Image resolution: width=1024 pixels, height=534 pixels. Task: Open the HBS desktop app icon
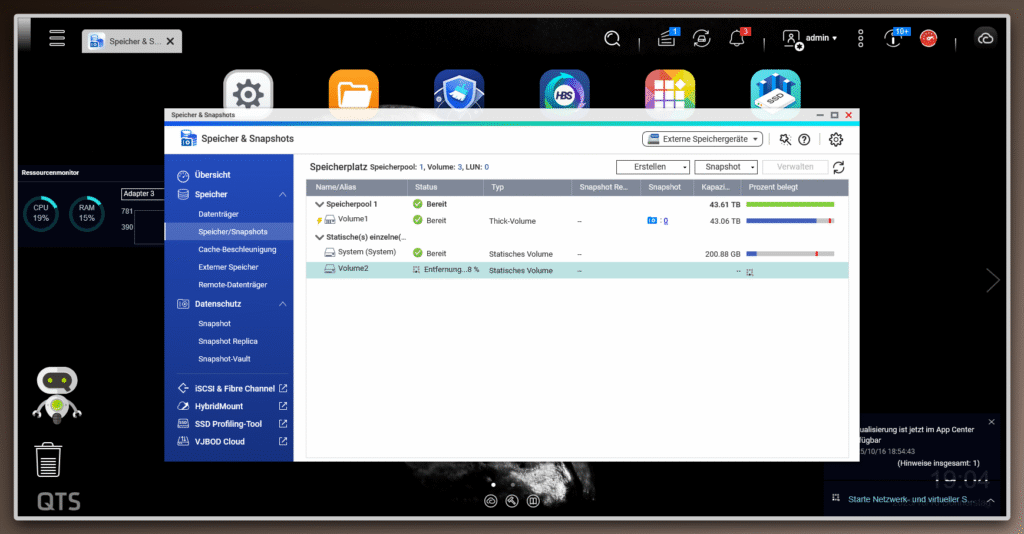tap(564, 94)
